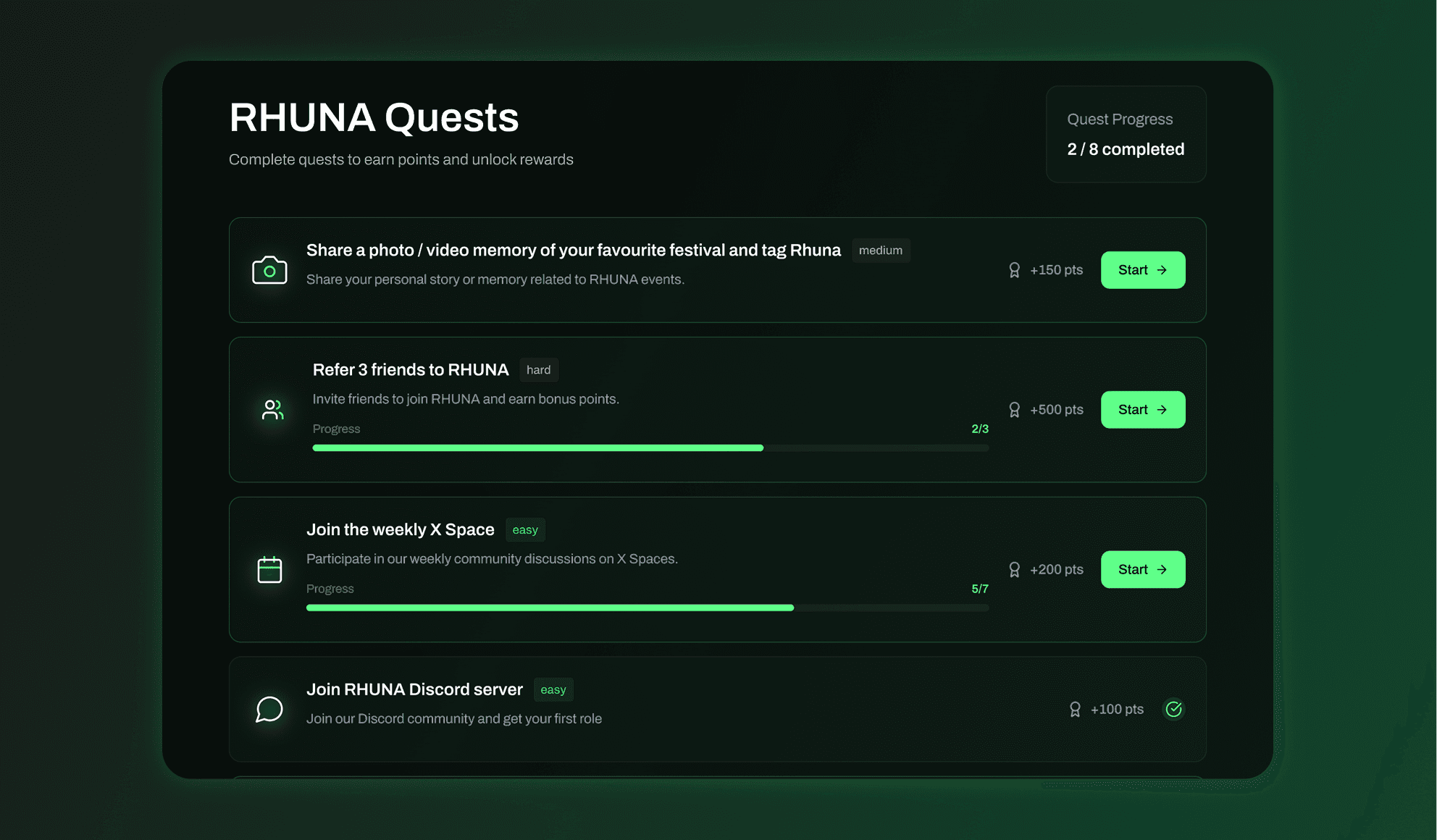Click the award ribbon icon beside +100 pts

tap(1075, 710)
